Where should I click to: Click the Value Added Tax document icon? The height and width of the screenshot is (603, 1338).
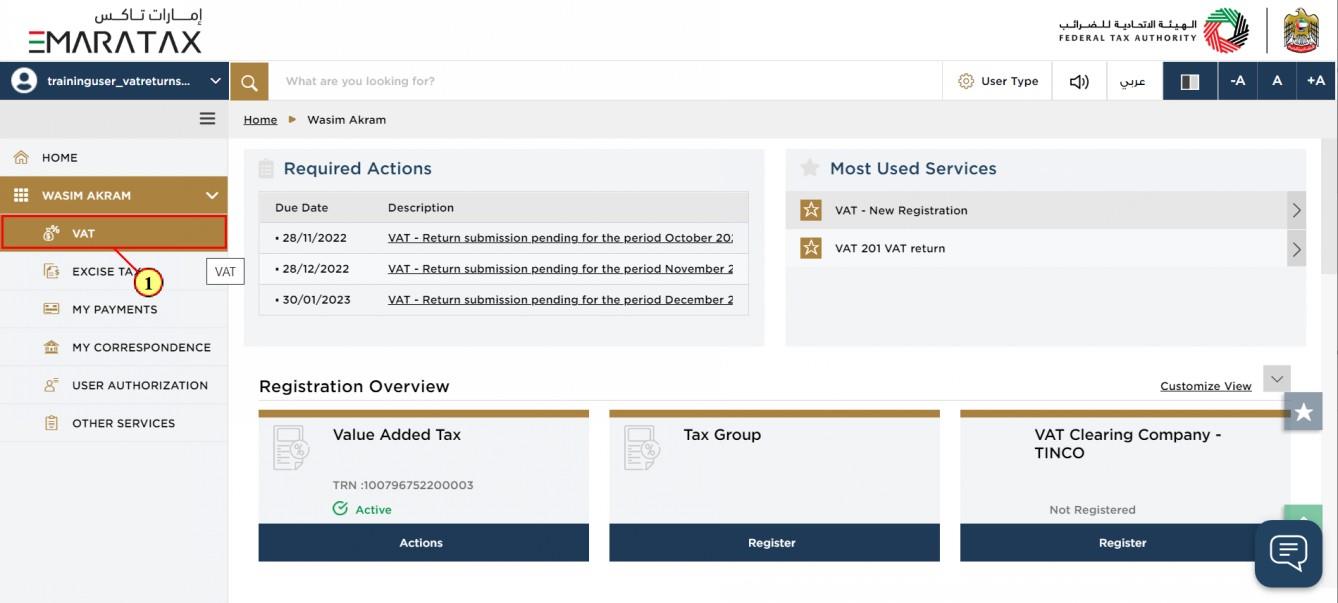point(291,447)
